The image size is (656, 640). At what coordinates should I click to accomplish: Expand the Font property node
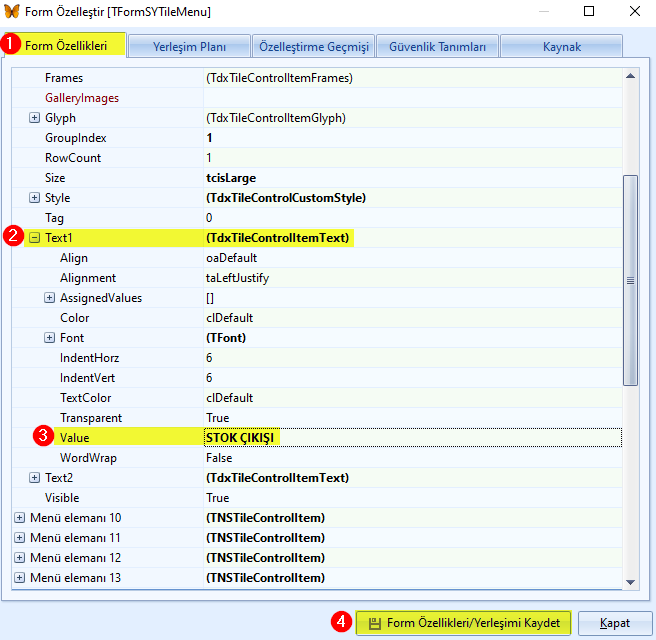(50, 338)
